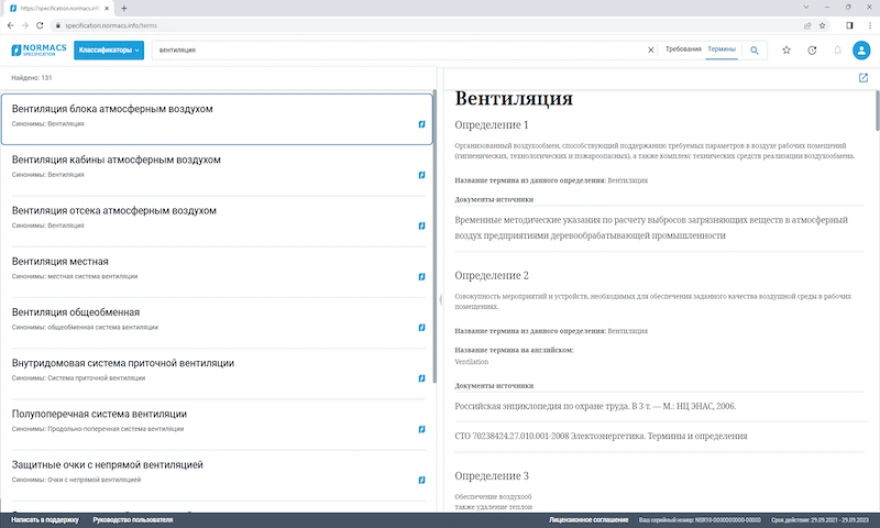
Task: Open notifications bell icon
Action: click(x=837, y=50)
